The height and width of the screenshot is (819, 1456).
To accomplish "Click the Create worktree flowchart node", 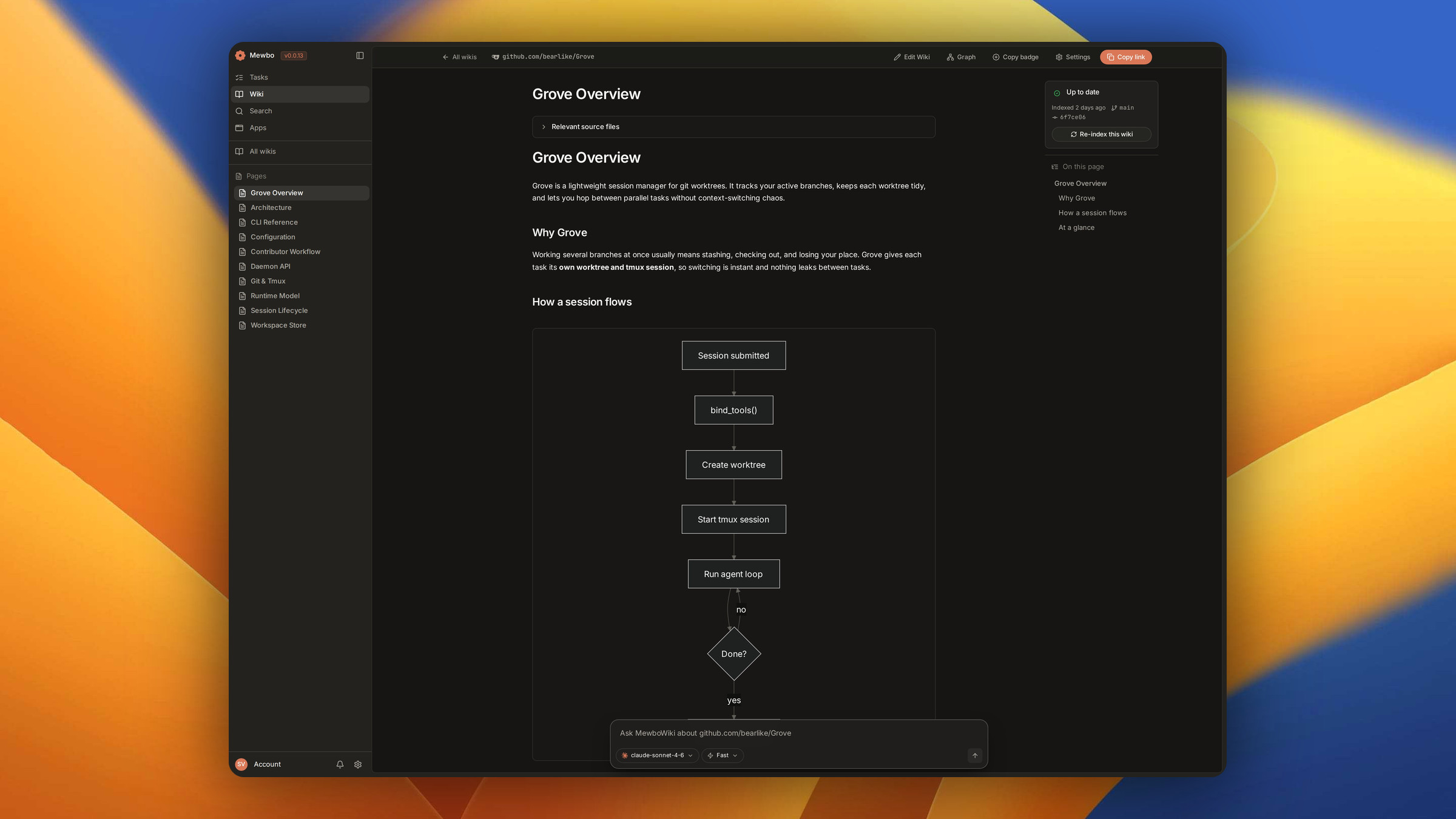I will coord(733,465).
